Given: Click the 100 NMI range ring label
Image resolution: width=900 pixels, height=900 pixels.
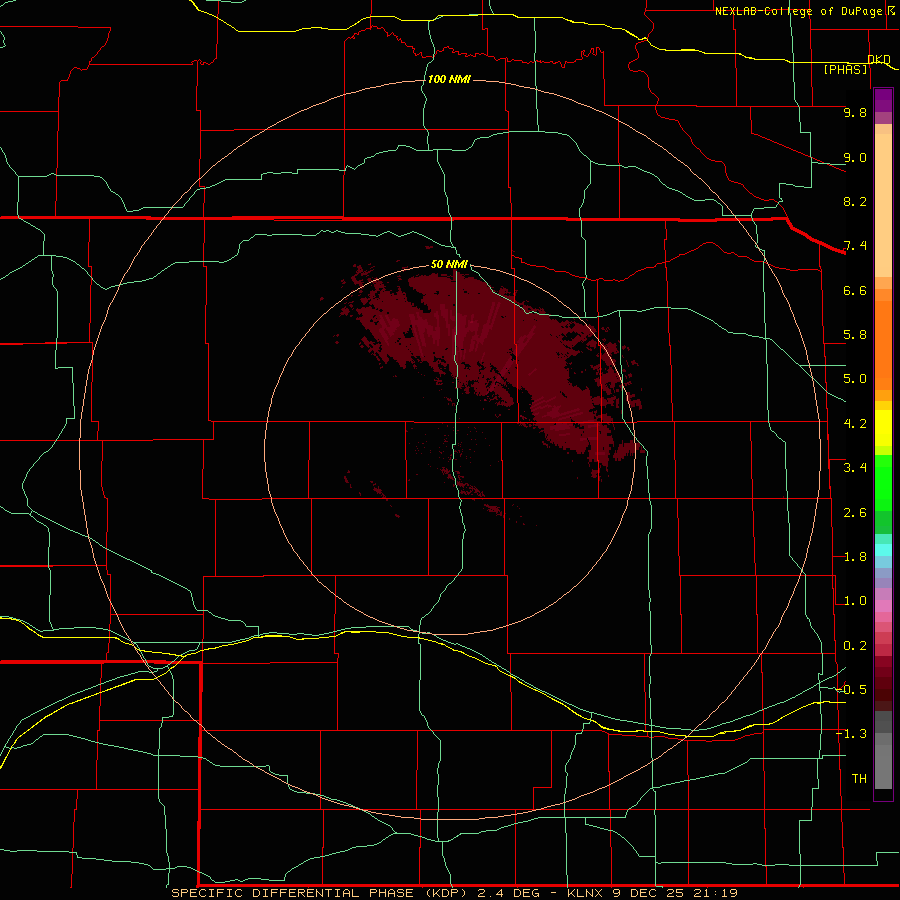Looking at the screenshot, I should (449, 79).
